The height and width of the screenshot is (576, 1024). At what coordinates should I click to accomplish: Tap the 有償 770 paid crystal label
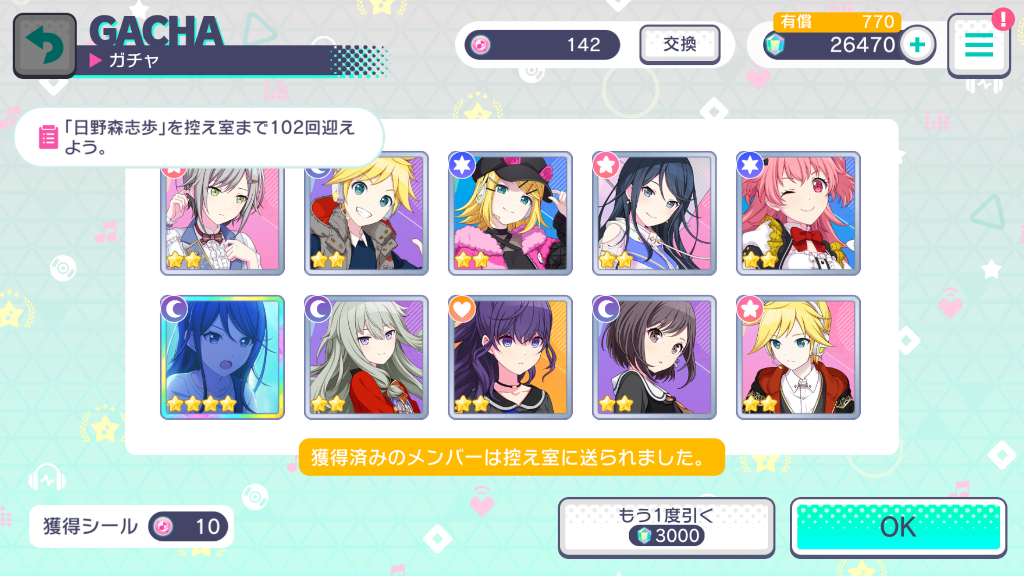point(837,22)
